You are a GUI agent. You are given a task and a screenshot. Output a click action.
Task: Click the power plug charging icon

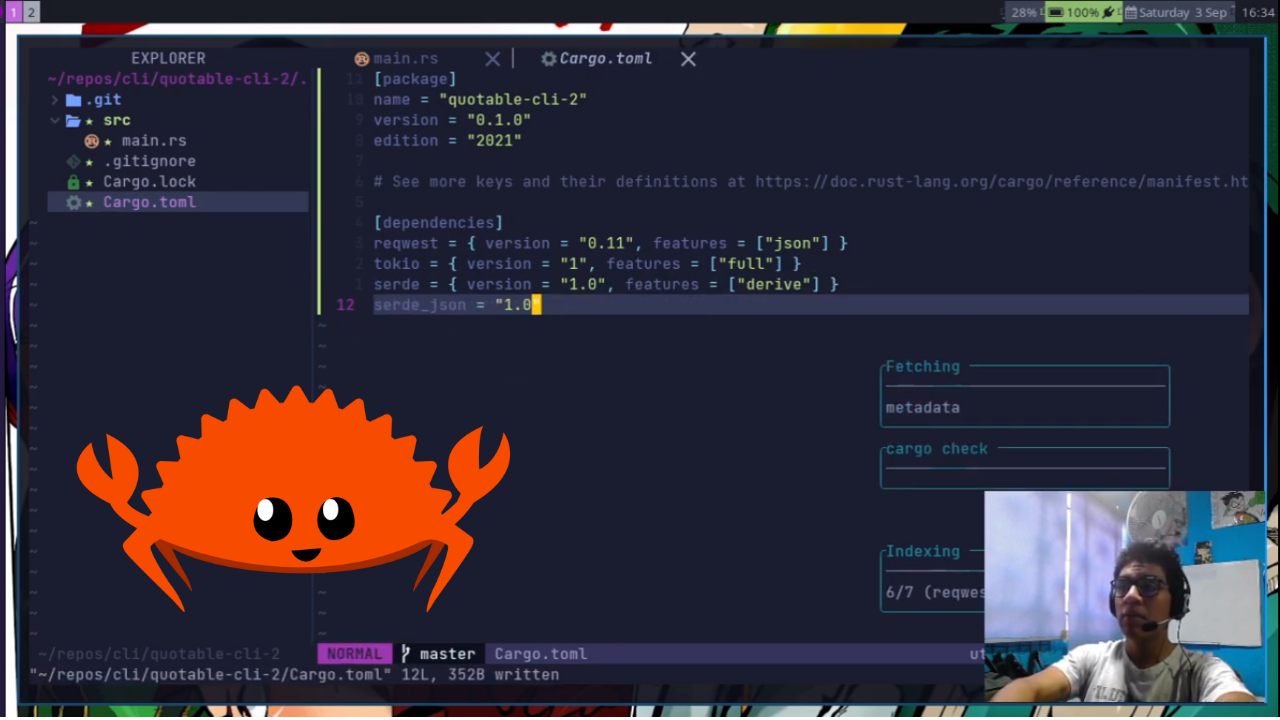1108,12
